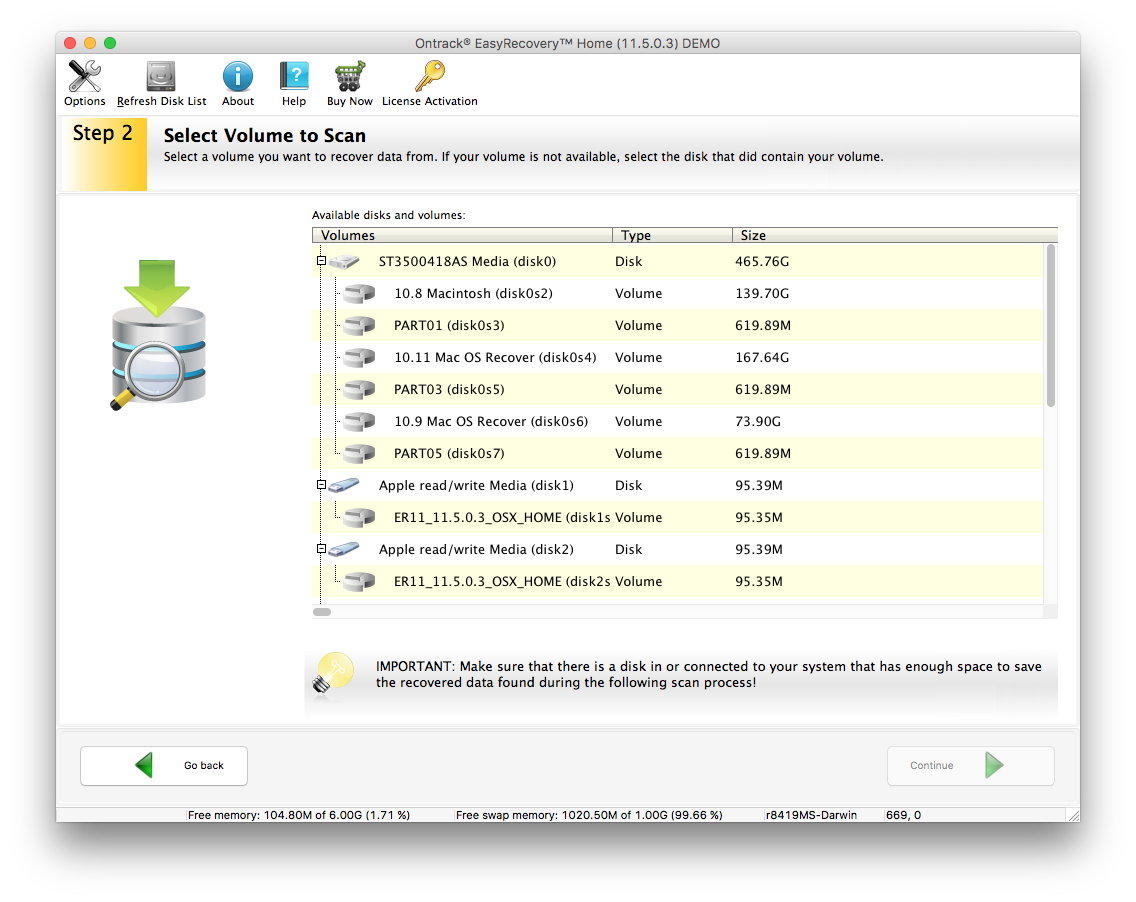
Task: Click 619.89M size of PART05
Action: coord(763,454)
